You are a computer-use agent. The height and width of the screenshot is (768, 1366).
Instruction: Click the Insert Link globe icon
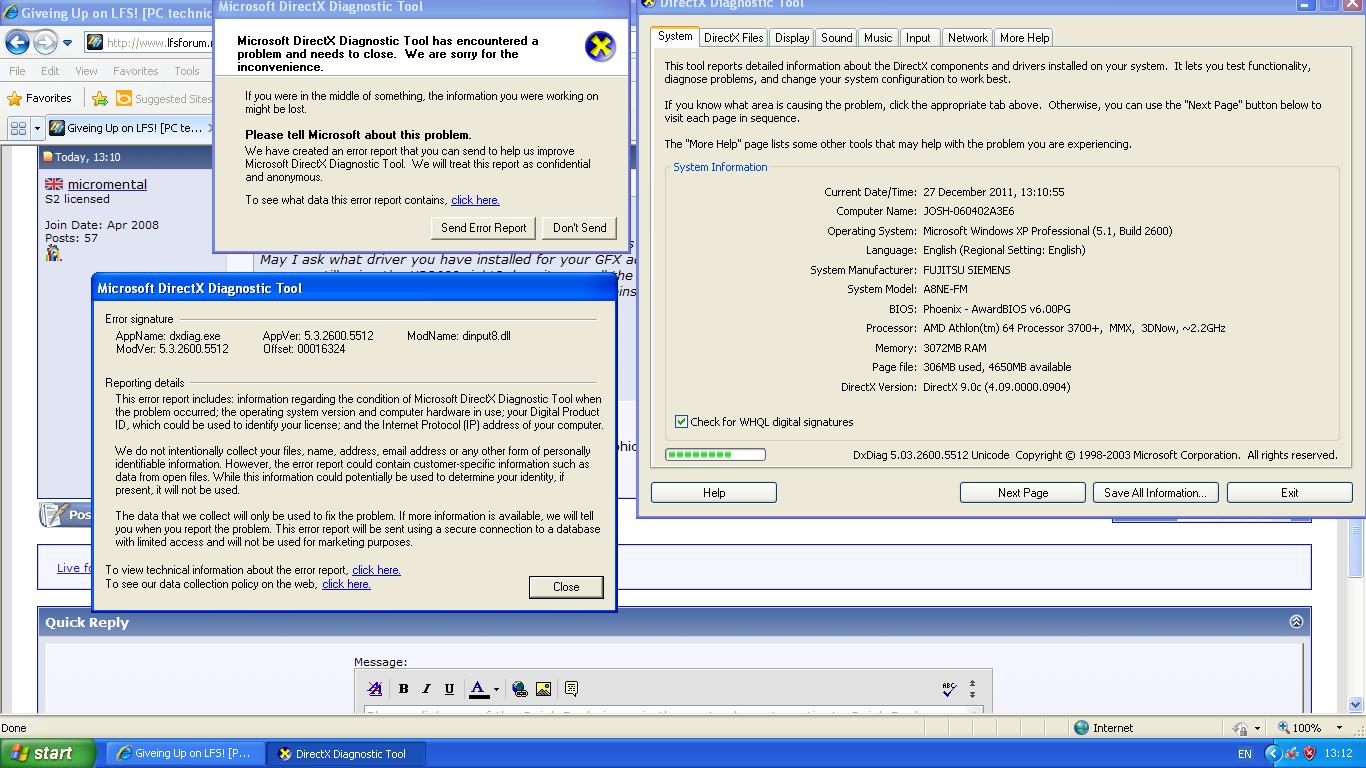(519, 689)
